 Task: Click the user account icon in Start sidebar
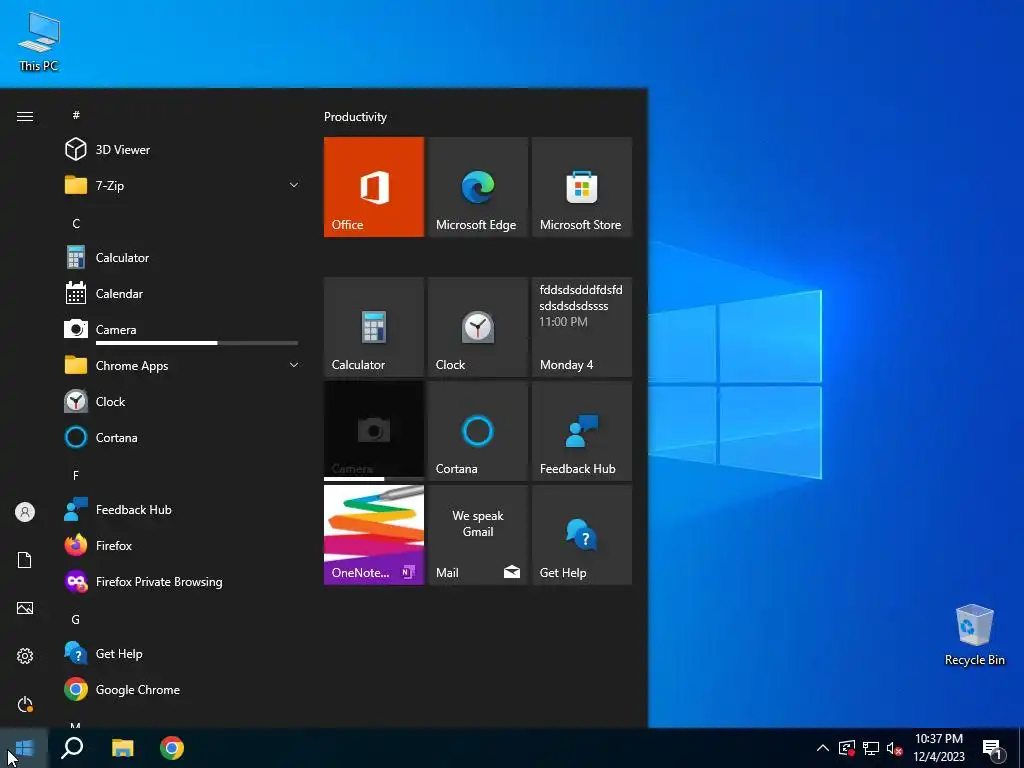[25, 512]
